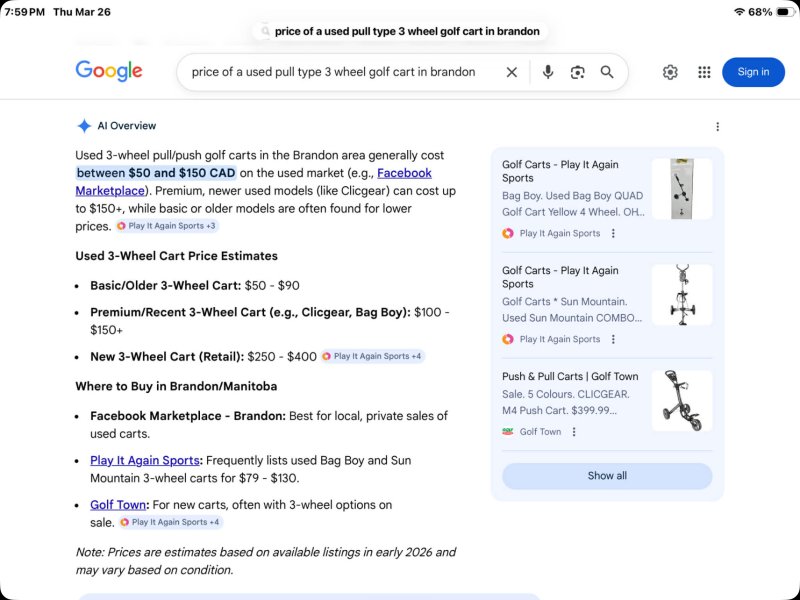Start a voice search with microphone
The width and height of the screenshot is (800, 600).
[548, 72]
